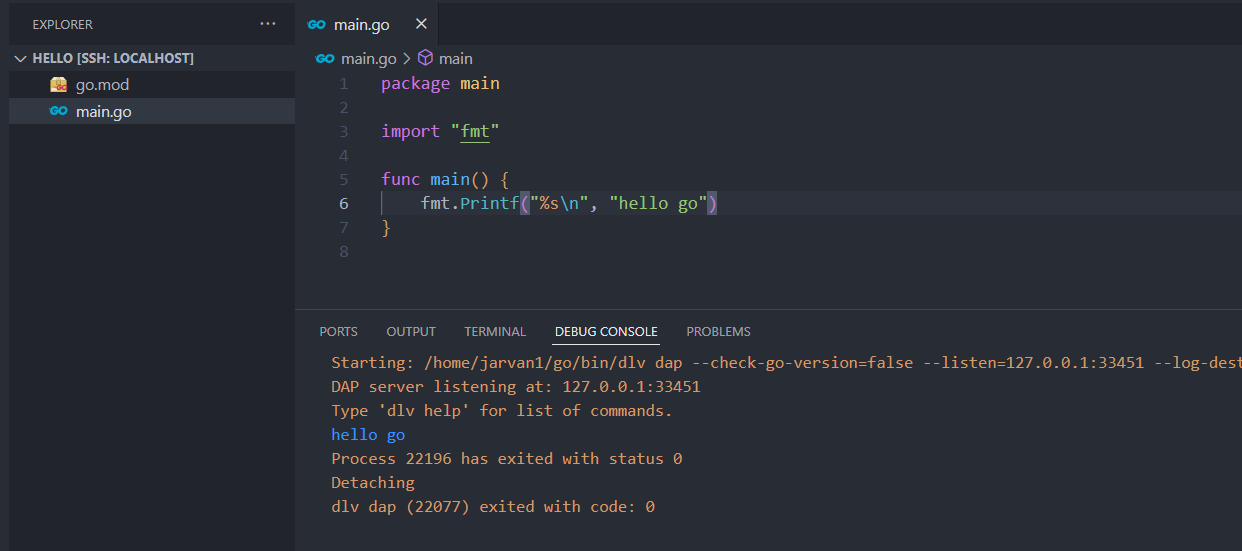Click the "Starting: /home/jarvan1/go/bin/dlv" console line
This screenshot has width=1242, height=551.
786,362
